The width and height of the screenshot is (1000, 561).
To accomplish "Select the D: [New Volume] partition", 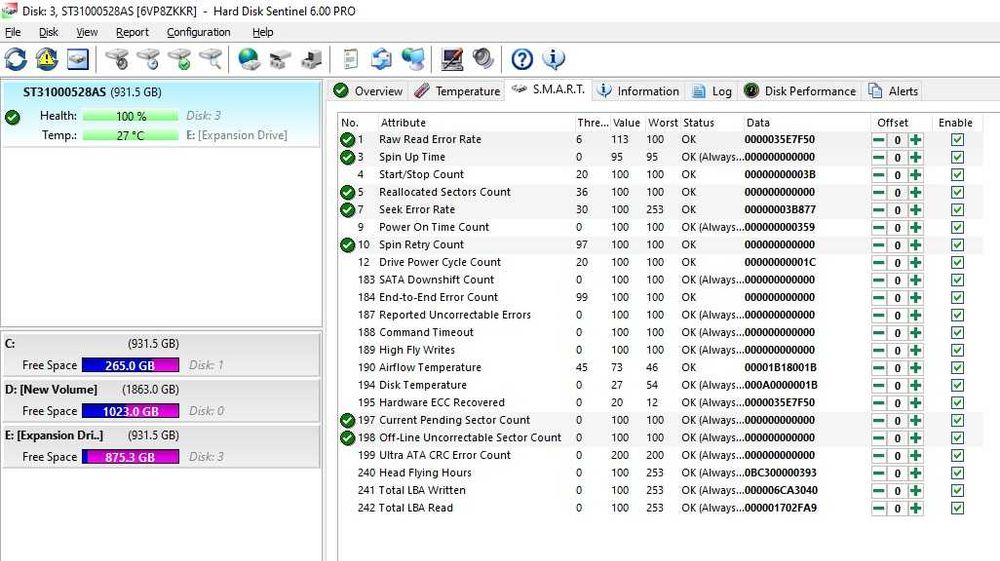I will (161, 400).
